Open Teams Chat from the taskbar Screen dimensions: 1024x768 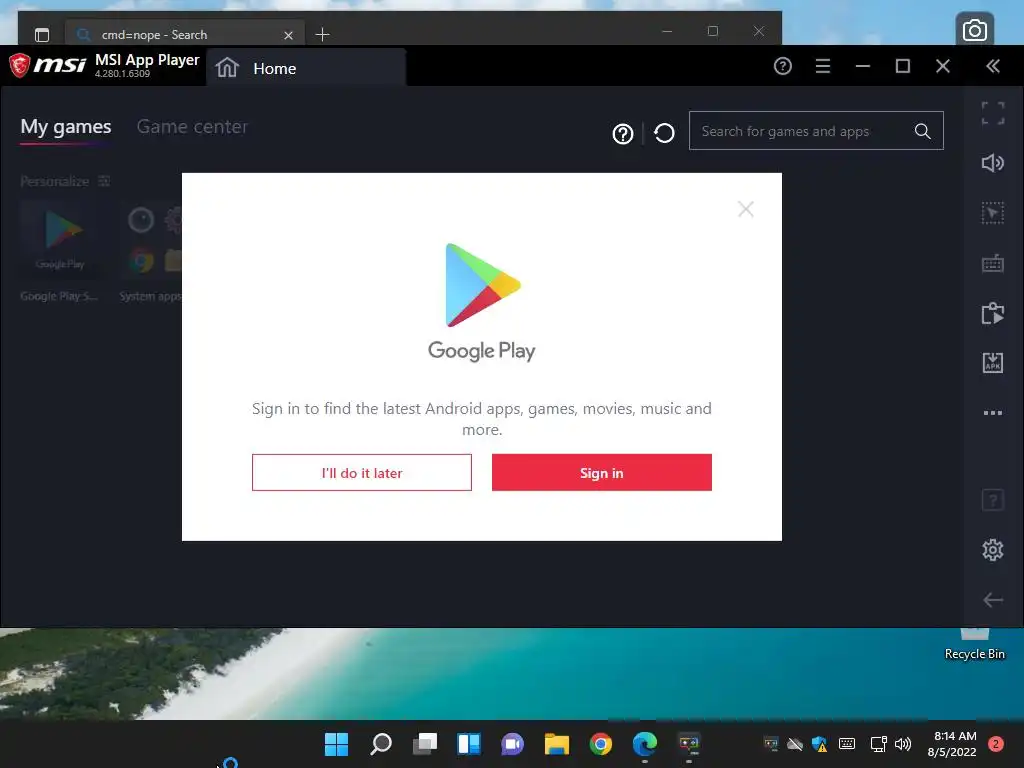(513, 743)
